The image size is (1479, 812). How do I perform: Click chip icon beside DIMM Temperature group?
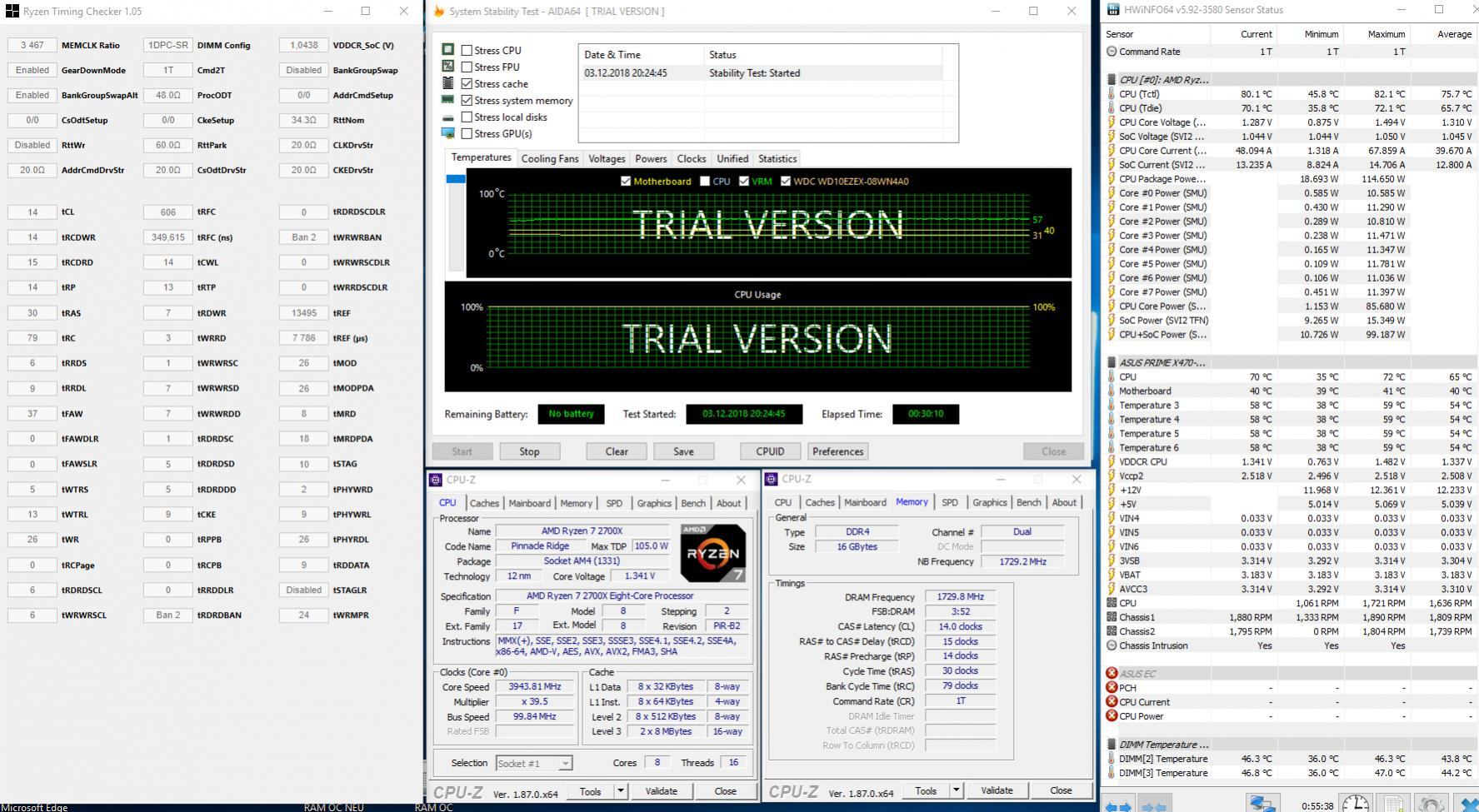point(1111,745)
